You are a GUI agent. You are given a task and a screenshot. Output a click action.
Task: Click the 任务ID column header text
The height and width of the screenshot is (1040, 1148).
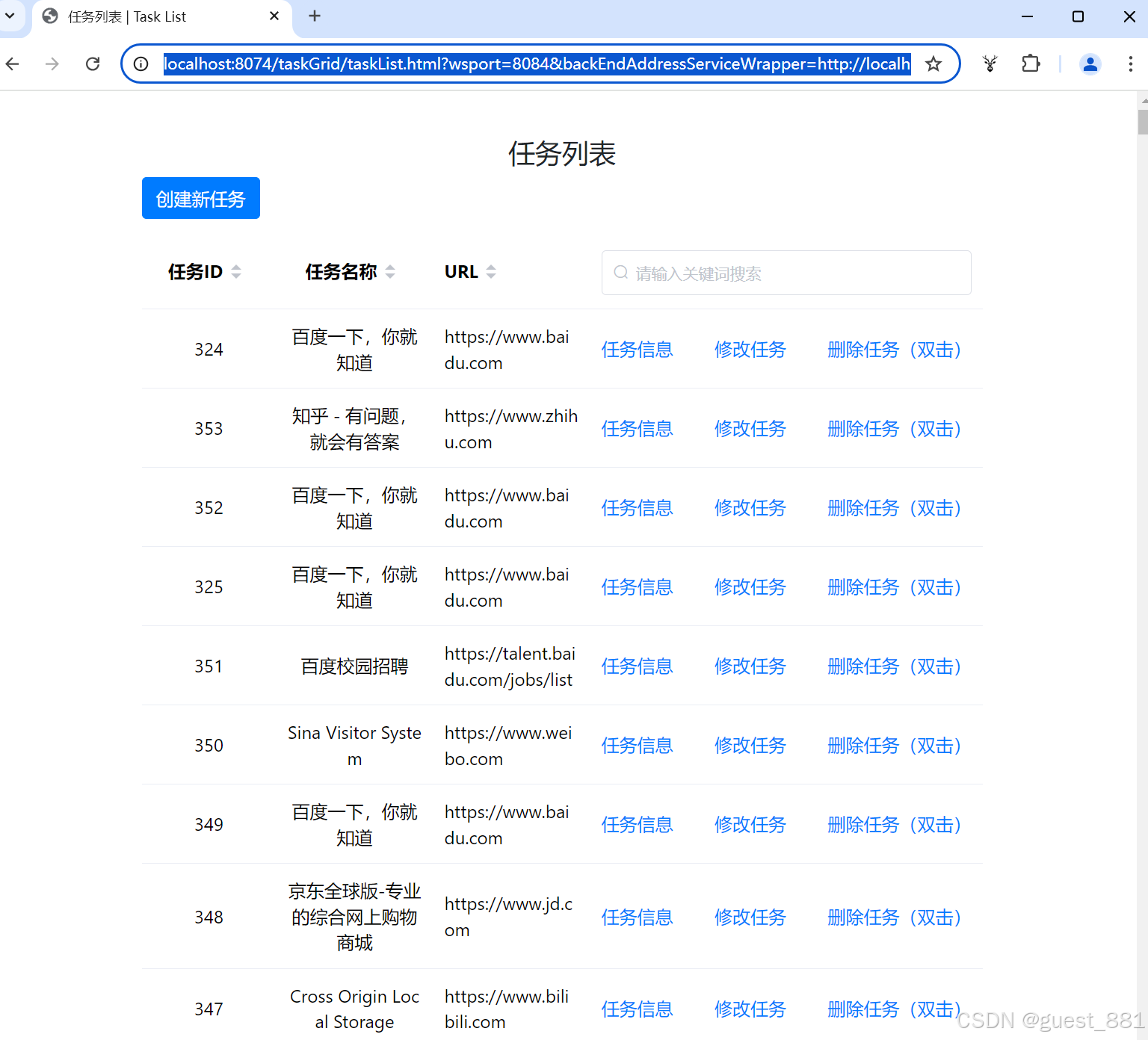(195, 272)
